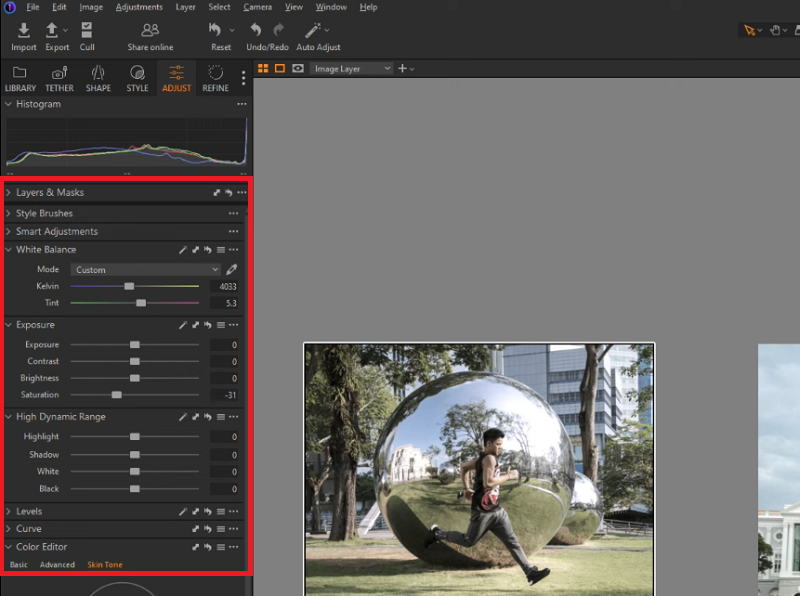Toggle the proofing eye icon
The width and height of the screenshot is (800, 596).
tap(298, 68)
